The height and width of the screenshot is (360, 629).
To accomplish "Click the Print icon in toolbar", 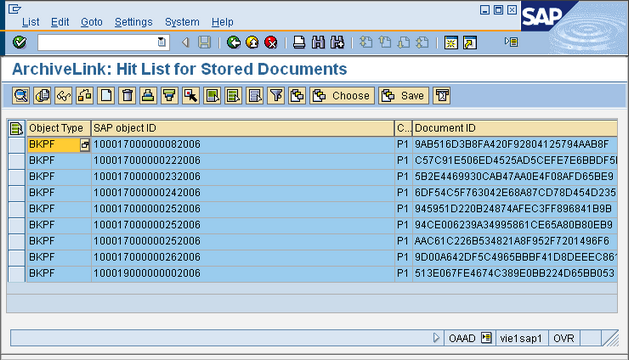I will click(299, 42).
